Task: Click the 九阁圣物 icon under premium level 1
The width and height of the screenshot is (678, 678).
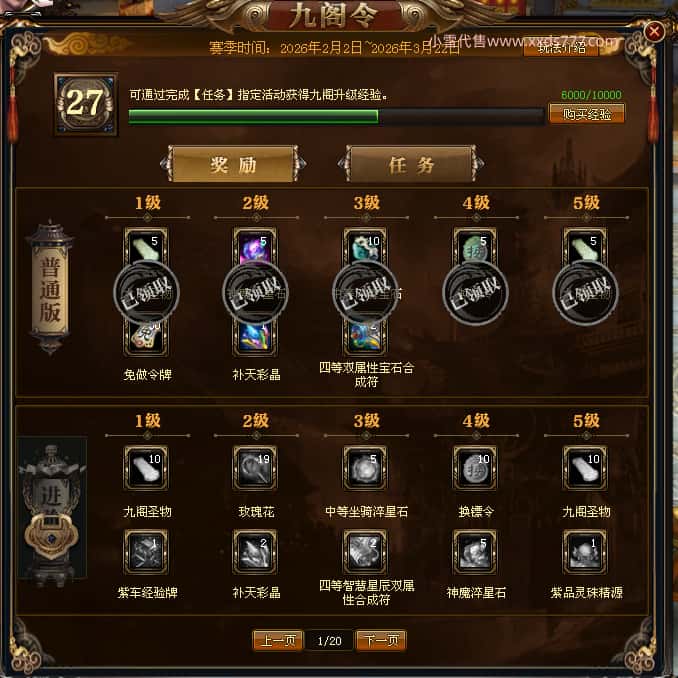Action: click(x=146, y=468)
